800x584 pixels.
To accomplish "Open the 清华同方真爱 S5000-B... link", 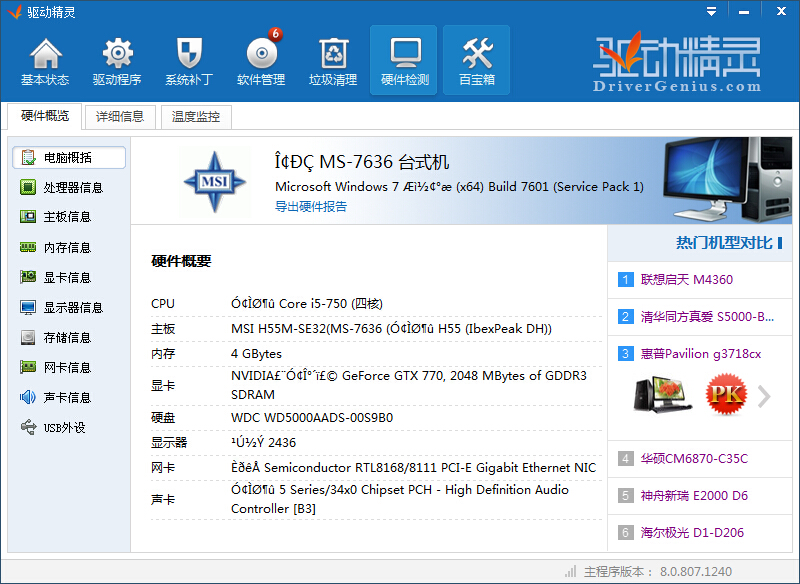I will click(x=707, y=317).
